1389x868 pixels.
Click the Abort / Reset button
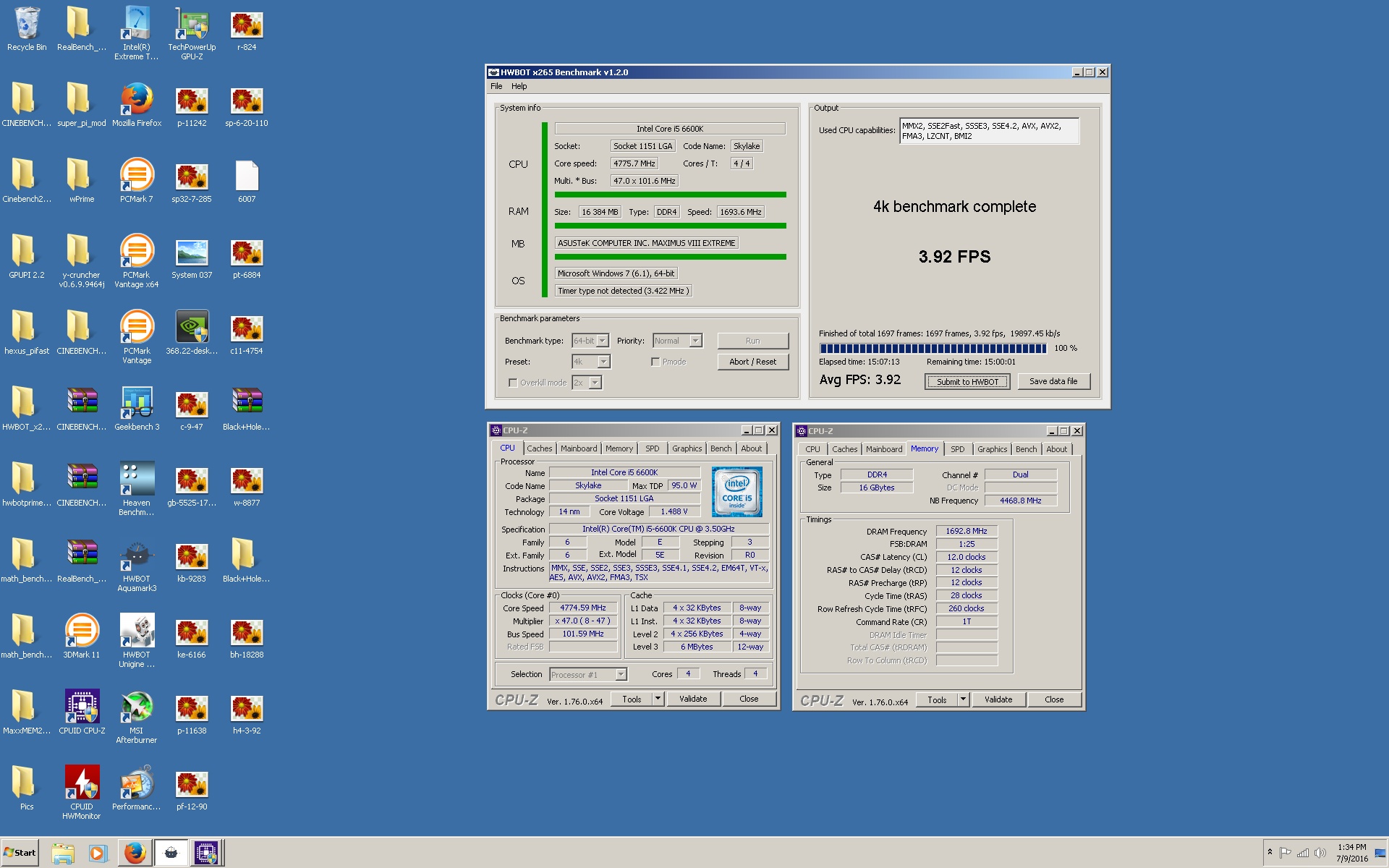[752, 362]
